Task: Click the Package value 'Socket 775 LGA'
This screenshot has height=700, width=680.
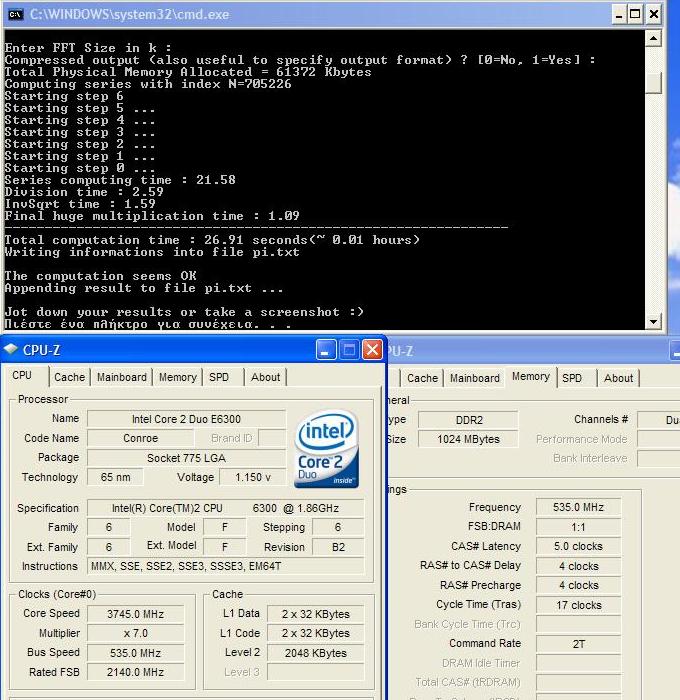Action: point(186,458)
